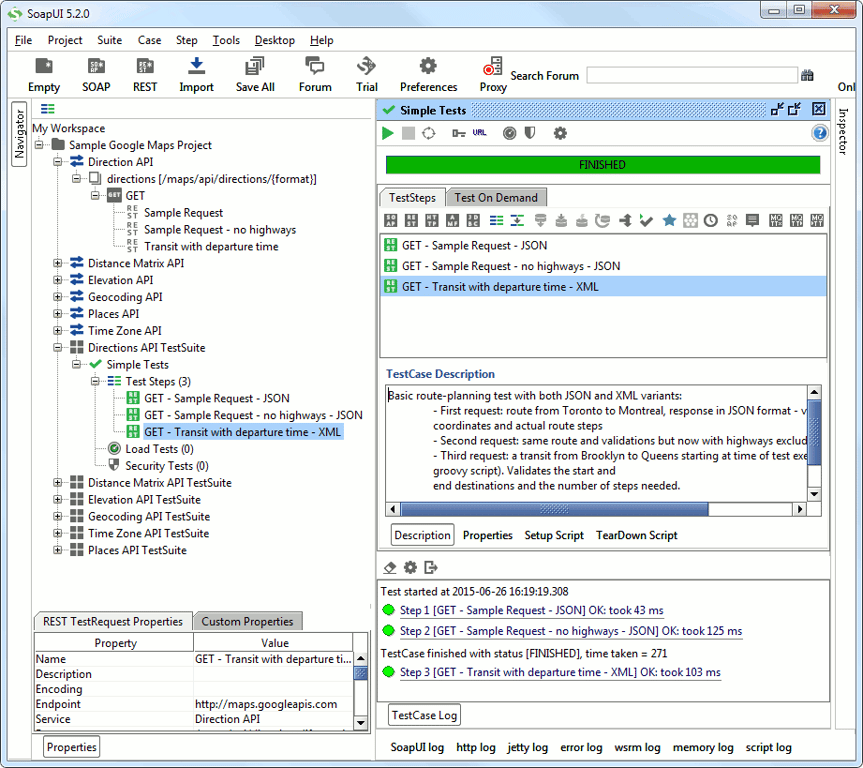The height and width of the screenshot is (768, 863).
Task: Run the Simple Tests test case
Action: coord(387,133)
